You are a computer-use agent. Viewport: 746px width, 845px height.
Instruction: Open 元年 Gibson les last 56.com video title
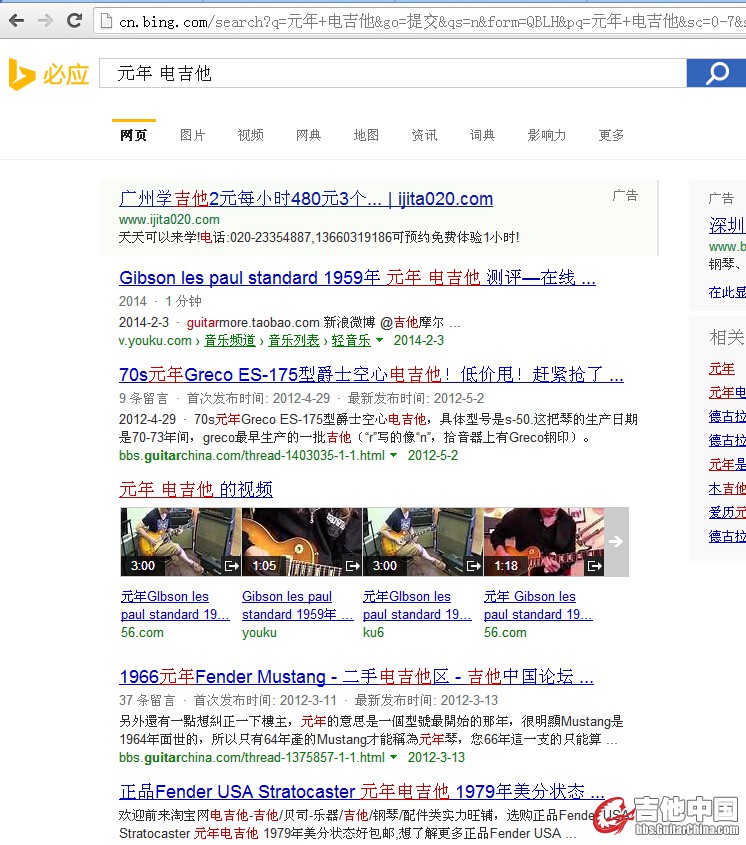coord(538,606)
